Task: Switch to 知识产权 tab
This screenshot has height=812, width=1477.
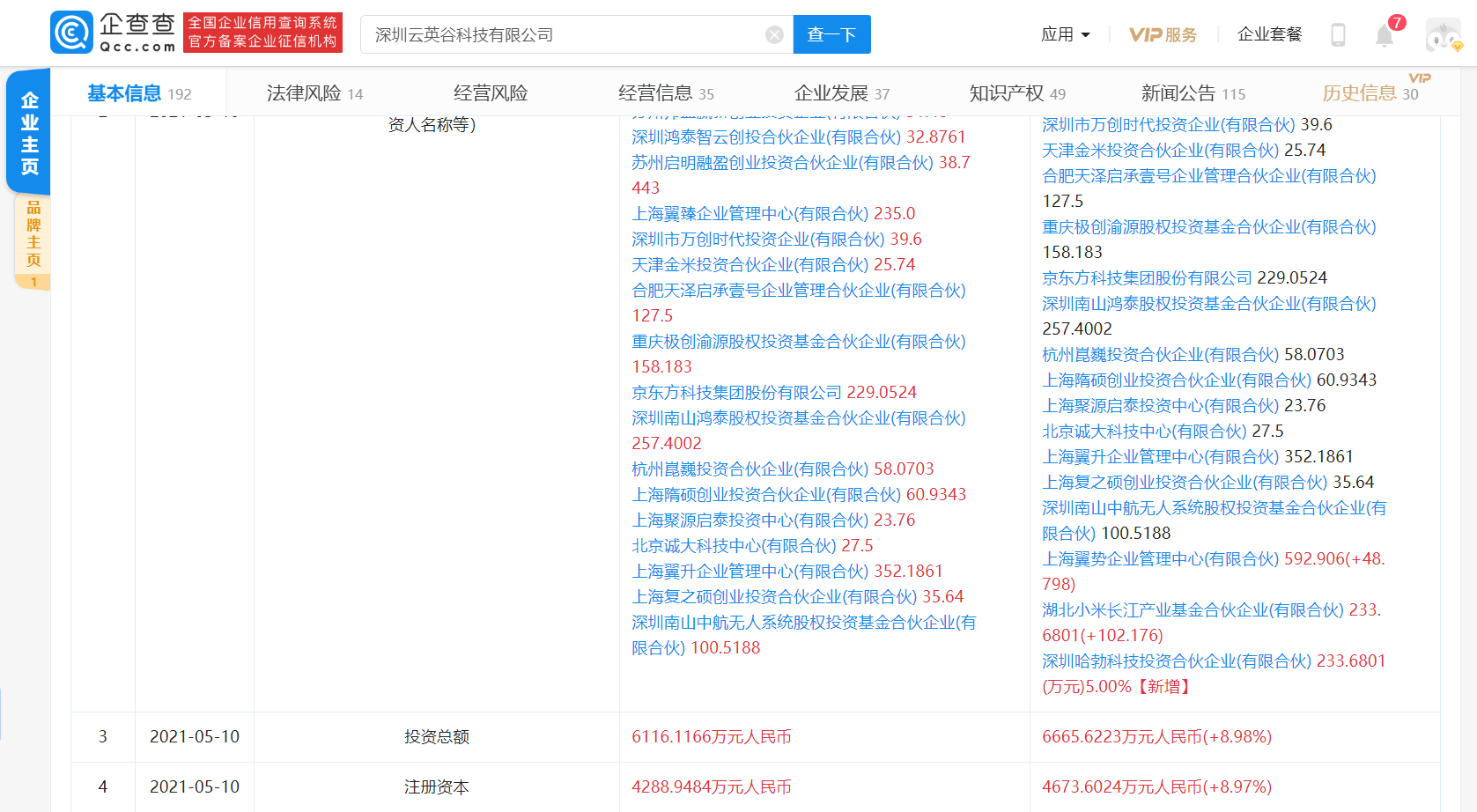Action: 1017,93
